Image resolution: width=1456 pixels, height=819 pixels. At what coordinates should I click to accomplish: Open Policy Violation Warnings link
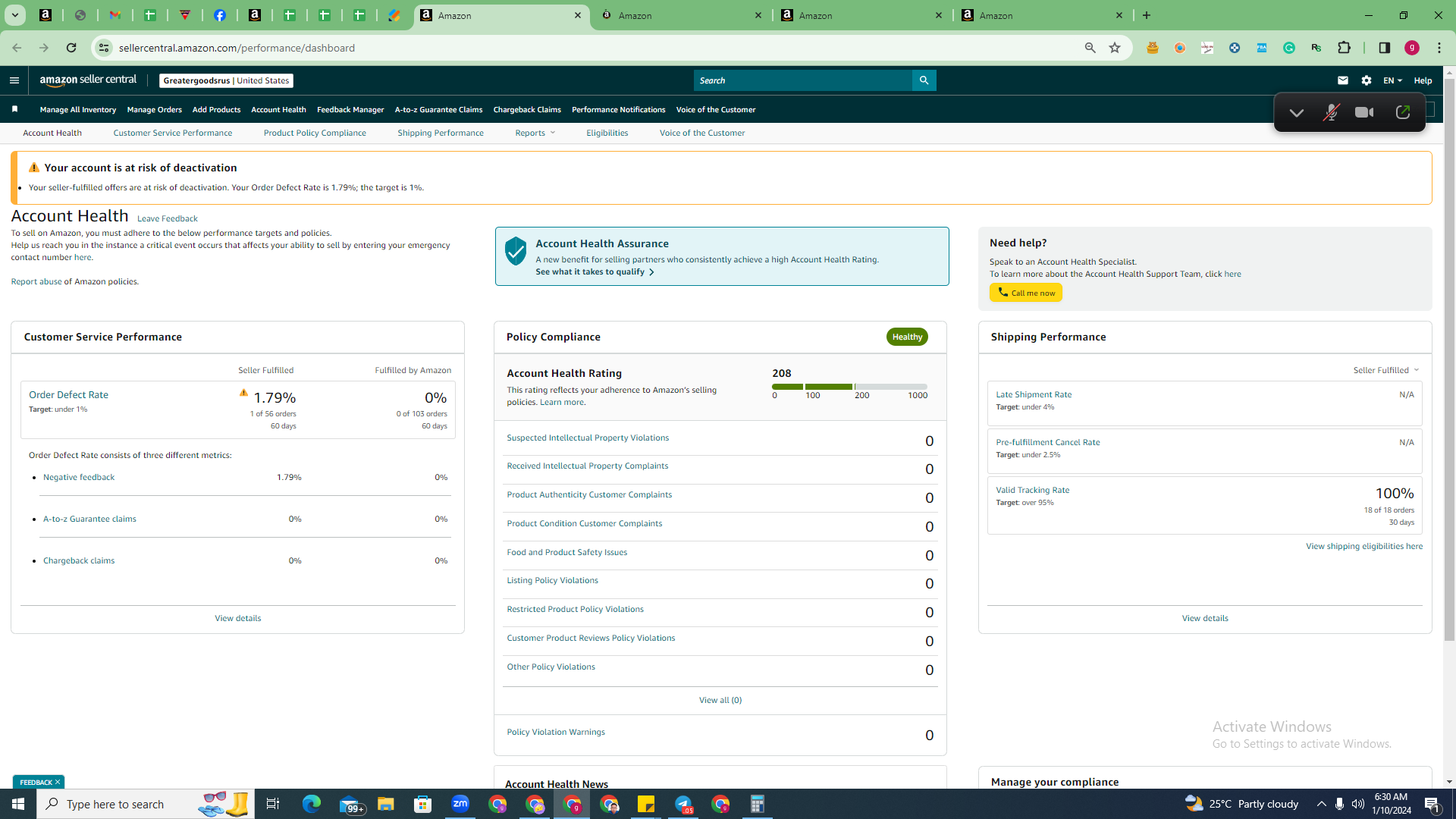coord(555,732)
